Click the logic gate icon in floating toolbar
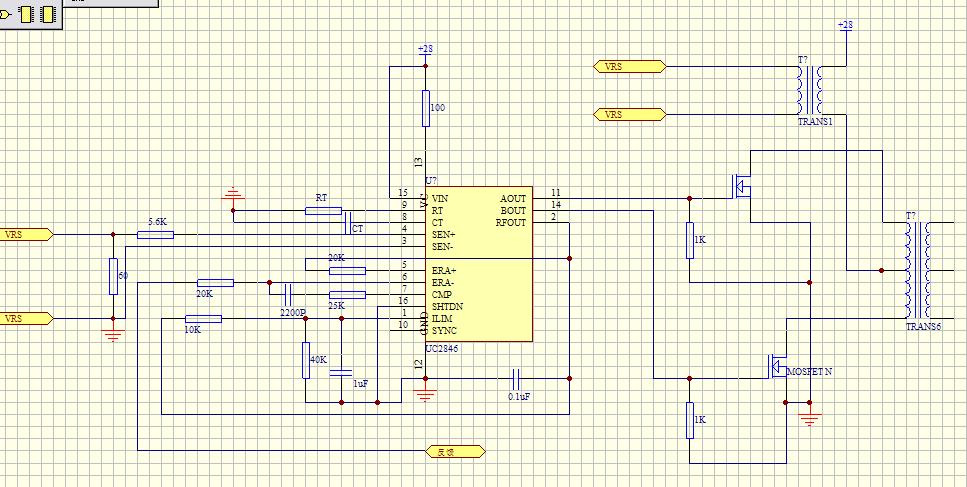The image size is (967, 487). (x=7, y=14)
